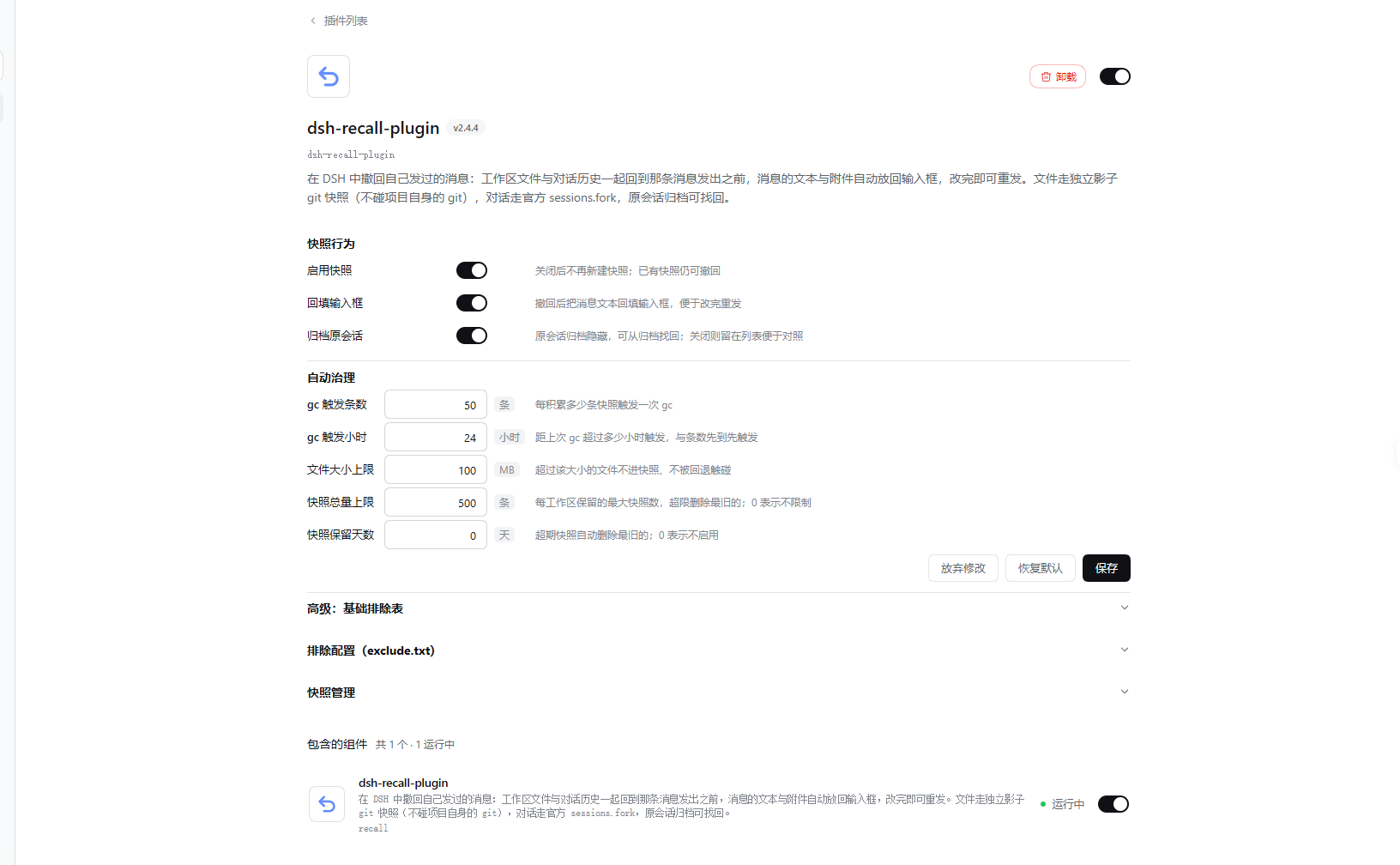Click the 文件大小上限 input field
1400x865 pixels.
(436, 469)
